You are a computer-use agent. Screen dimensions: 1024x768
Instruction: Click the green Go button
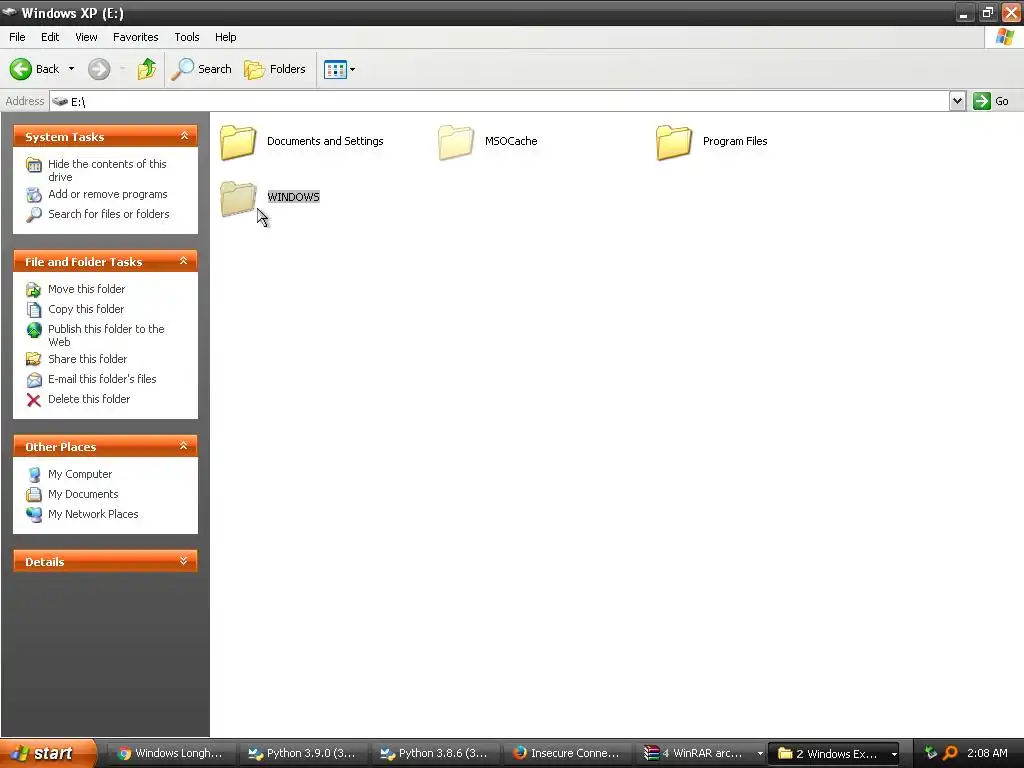(x=991, y=101)
